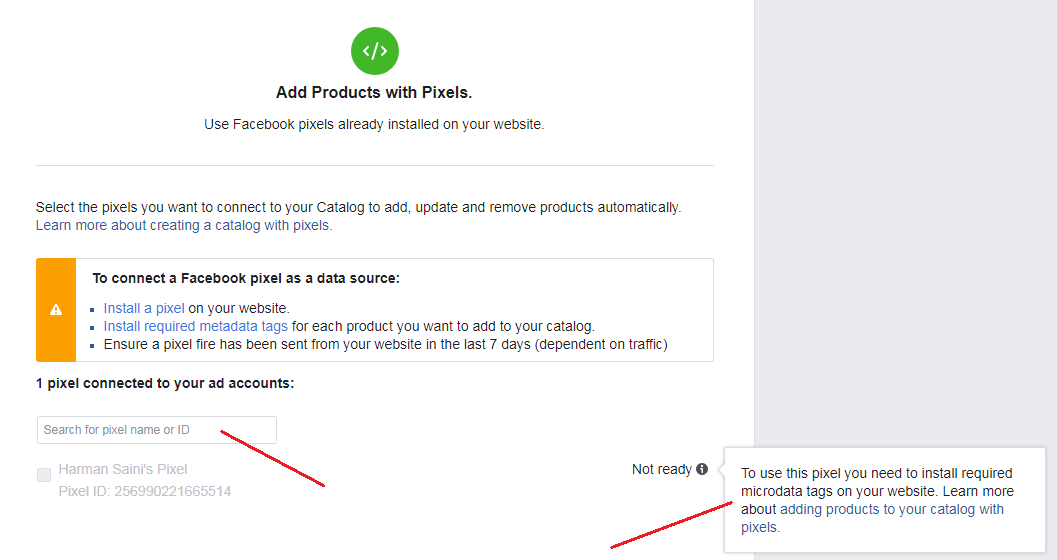
Task: Click the Use Facebook pixels already installed subtitle
Action: click(x=374, y=125)
